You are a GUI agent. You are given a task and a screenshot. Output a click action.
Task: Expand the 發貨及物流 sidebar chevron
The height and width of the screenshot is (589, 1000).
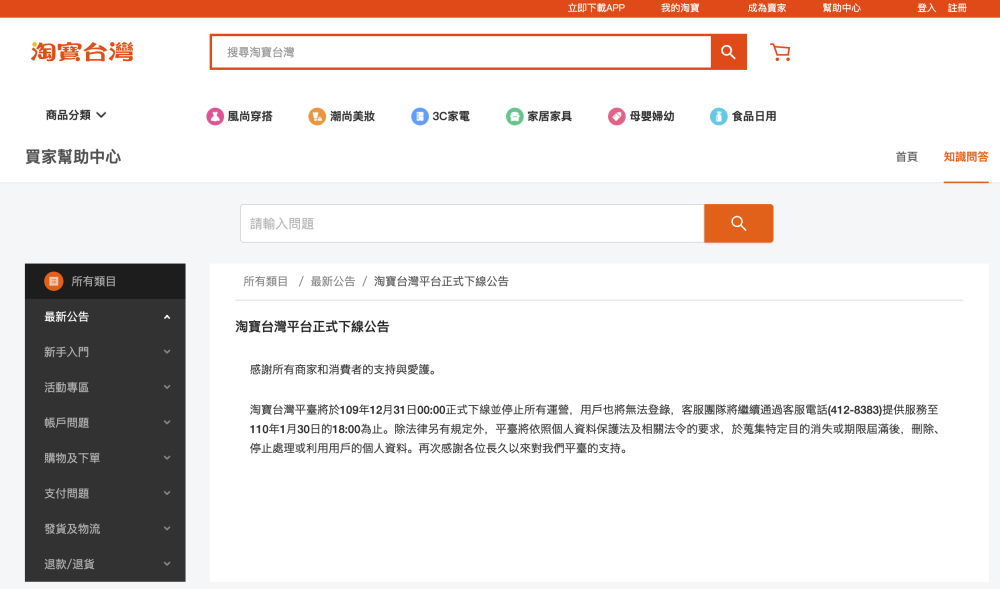167,528
